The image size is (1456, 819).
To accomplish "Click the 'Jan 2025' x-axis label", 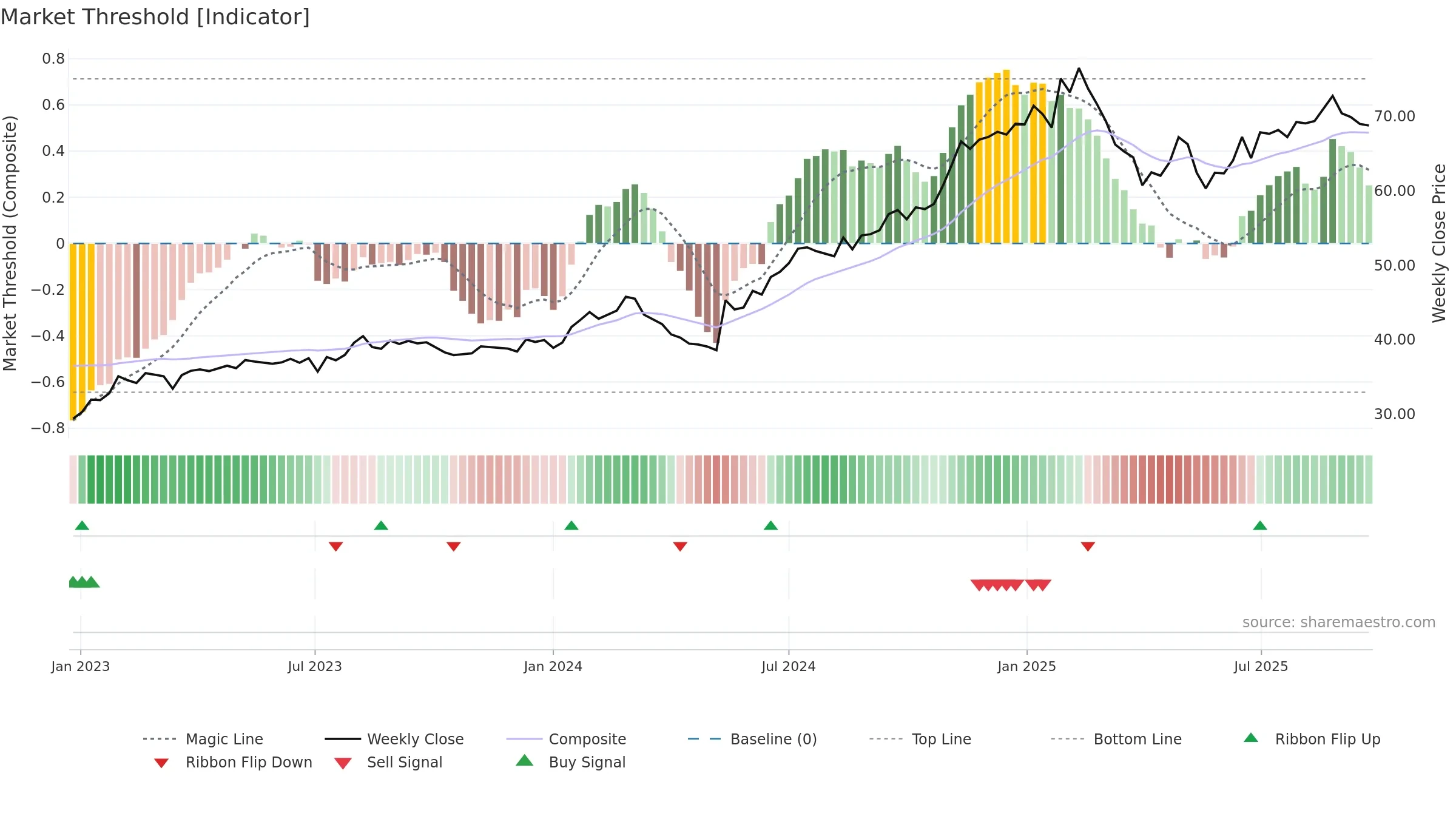I will (x=1027, y=666).
